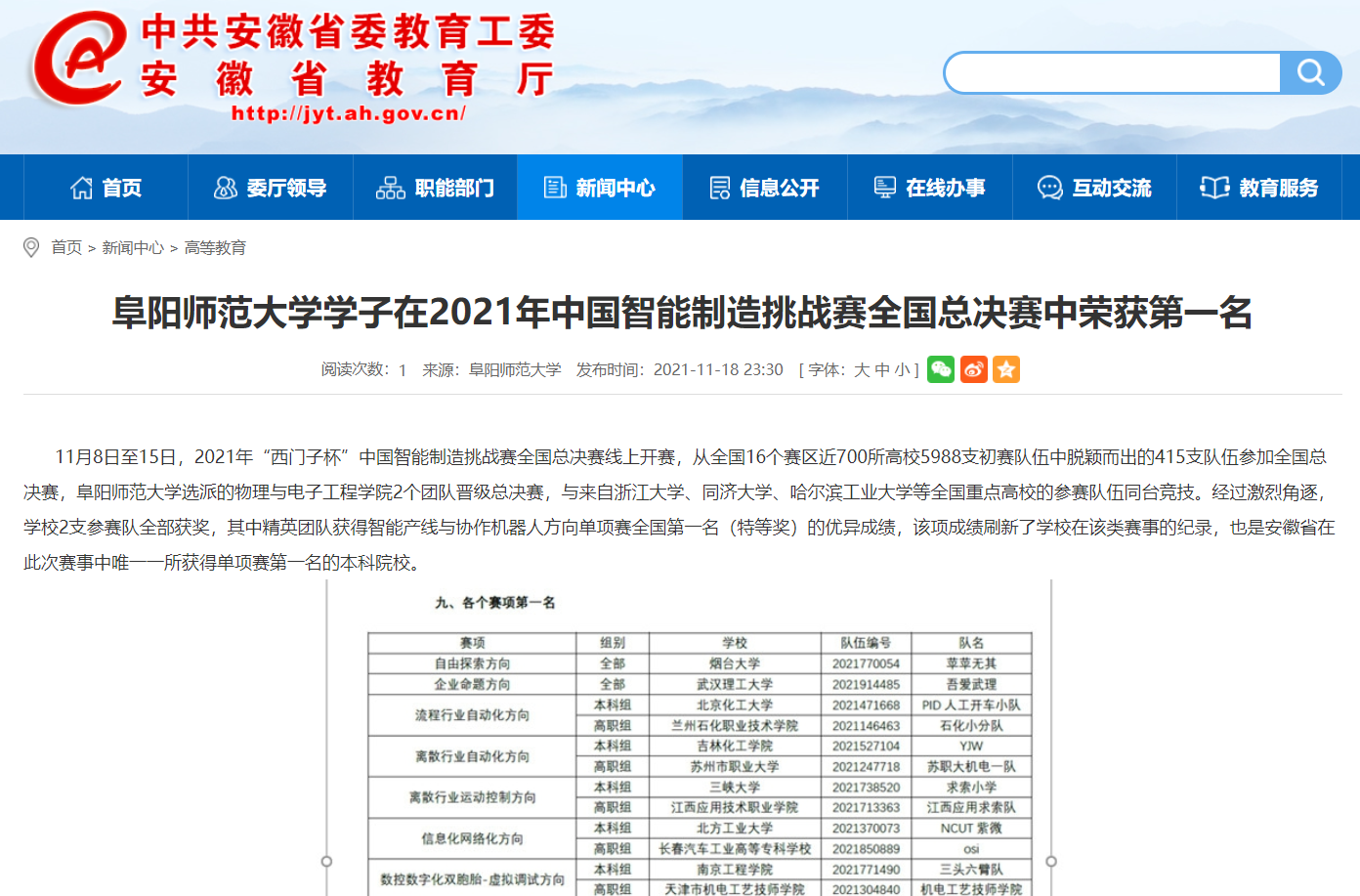Share article via Weibo icon
This screenshot has height=896, width=1360.
(974, 369)
